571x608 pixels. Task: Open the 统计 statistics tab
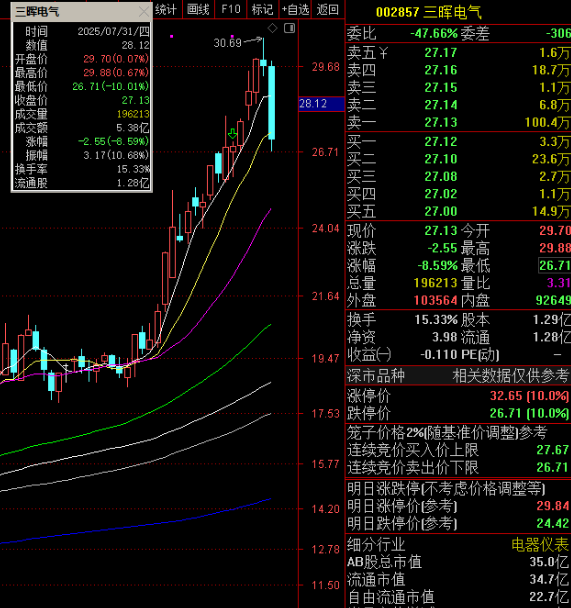coord(166,9)
